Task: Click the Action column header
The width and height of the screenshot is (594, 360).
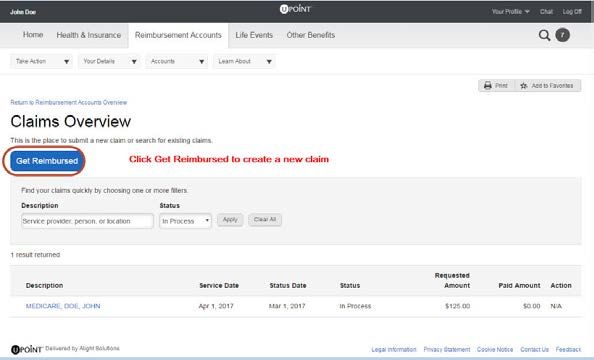Action: 561,286
